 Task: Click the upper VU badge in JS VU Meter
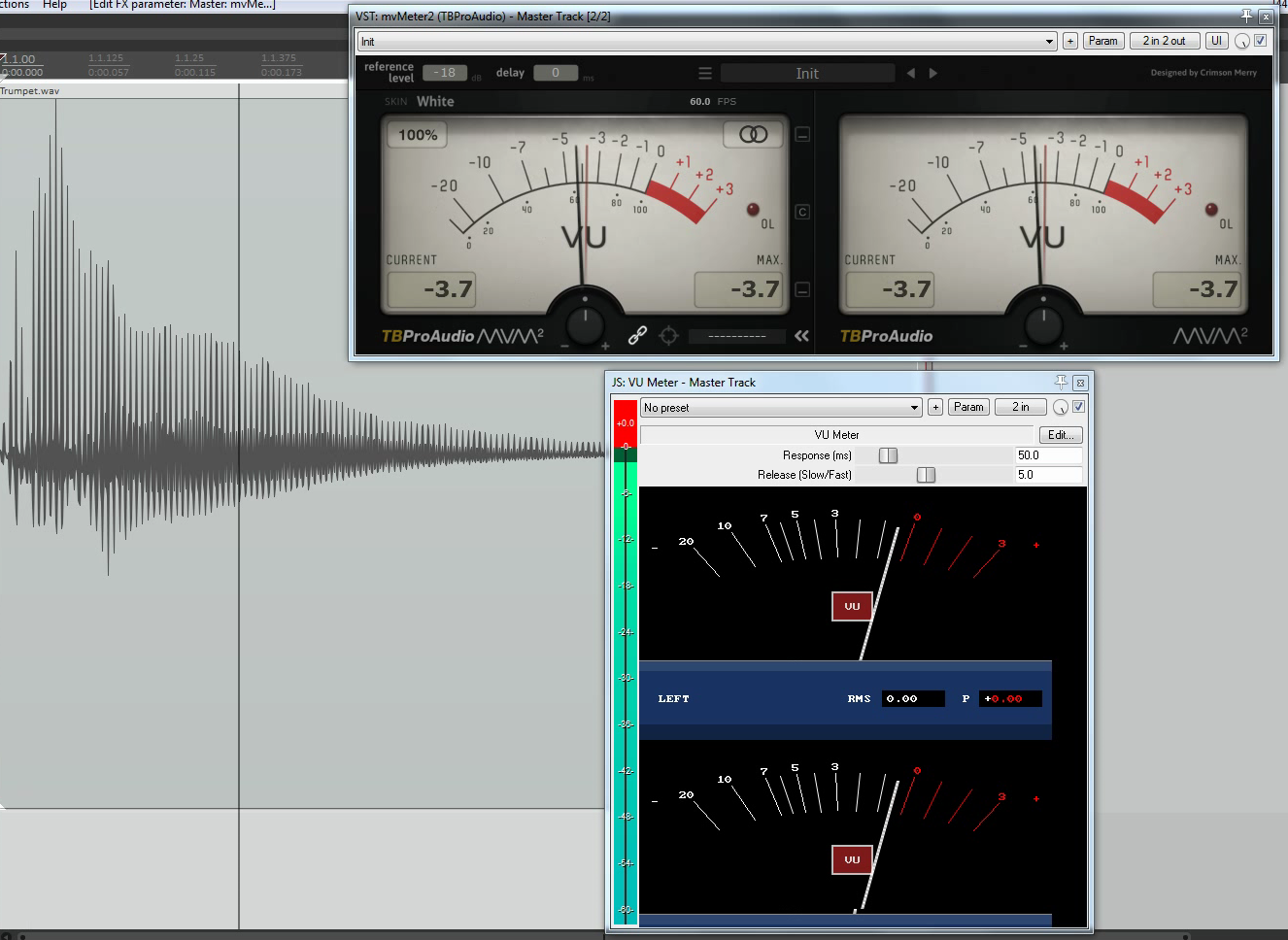852,606
